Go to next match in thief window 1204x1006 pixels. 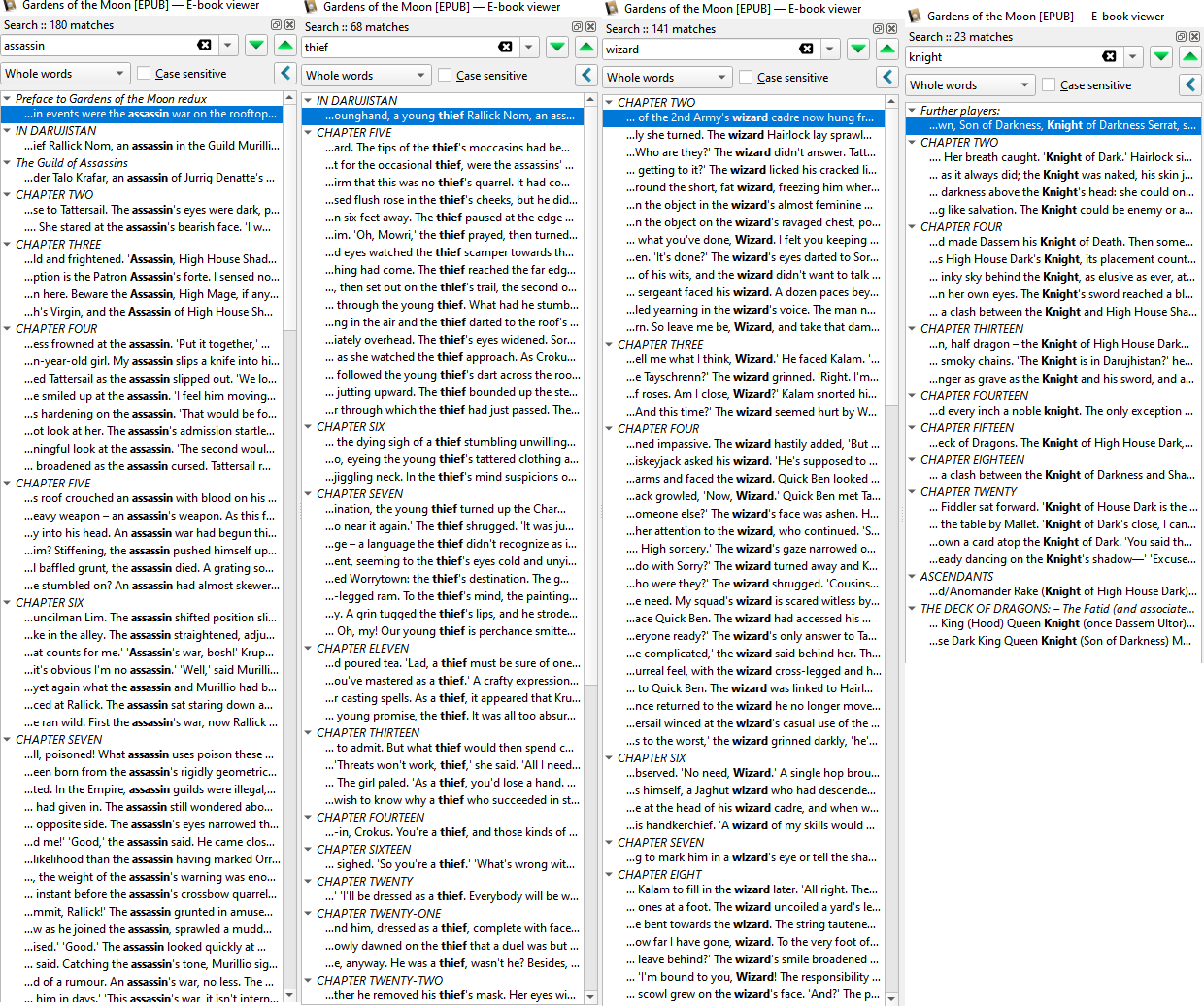557,47
